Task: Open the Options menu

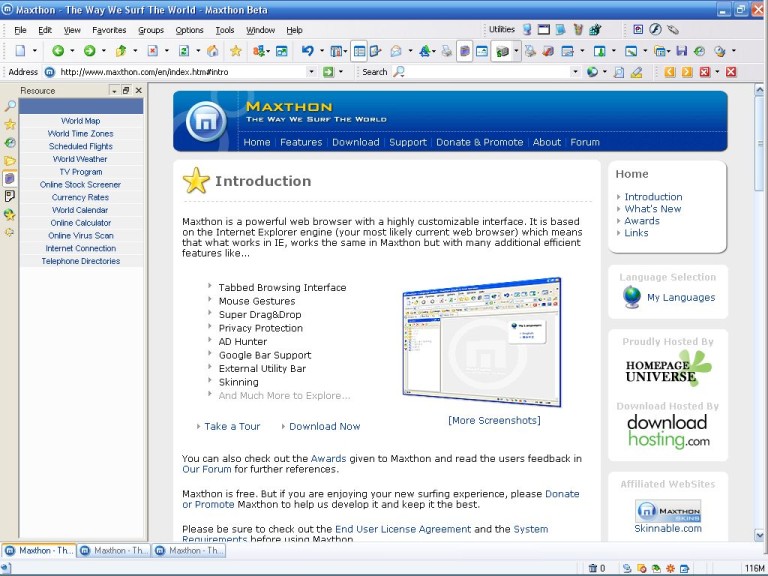Action: (x=189, y=30)
